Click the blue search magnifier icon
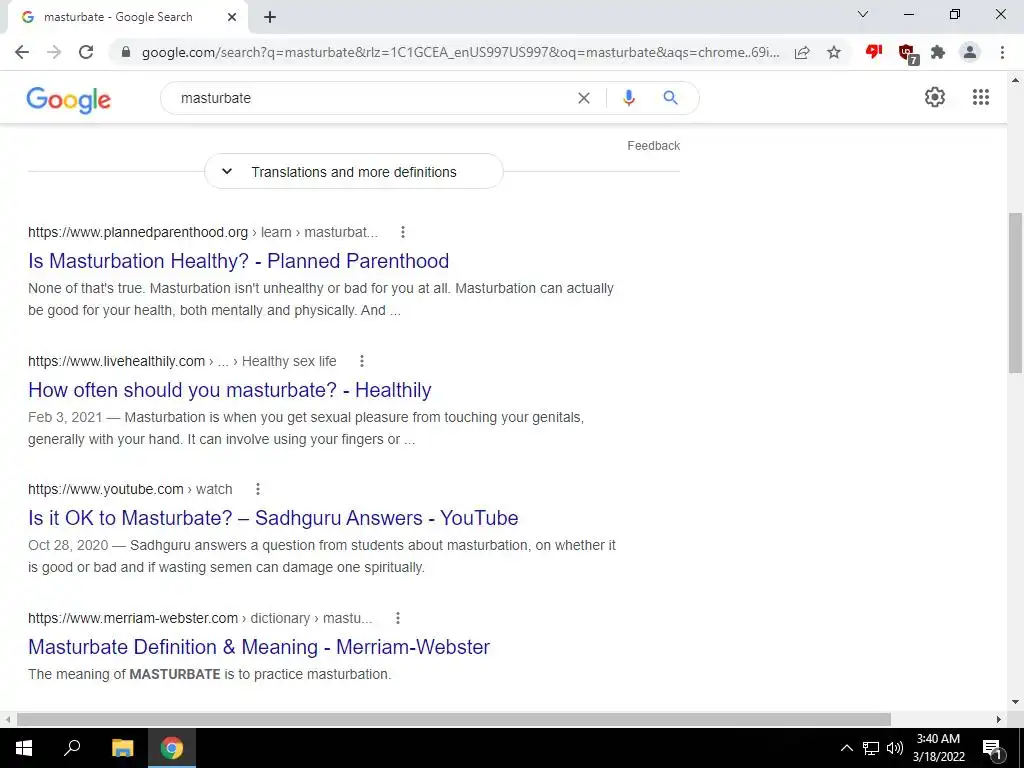1024x768 pixels. (x=670, y=98)
